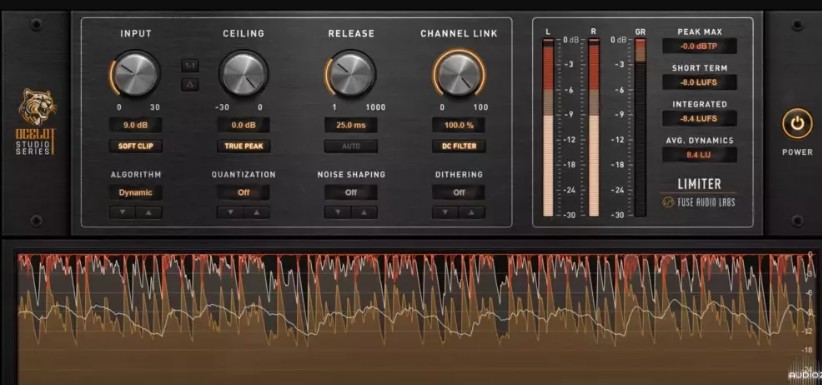This screenshot has width=822, height=385.
Task: Click Noise Shaping down arrow
Action: pyautogui.click(x=338, y=212)
